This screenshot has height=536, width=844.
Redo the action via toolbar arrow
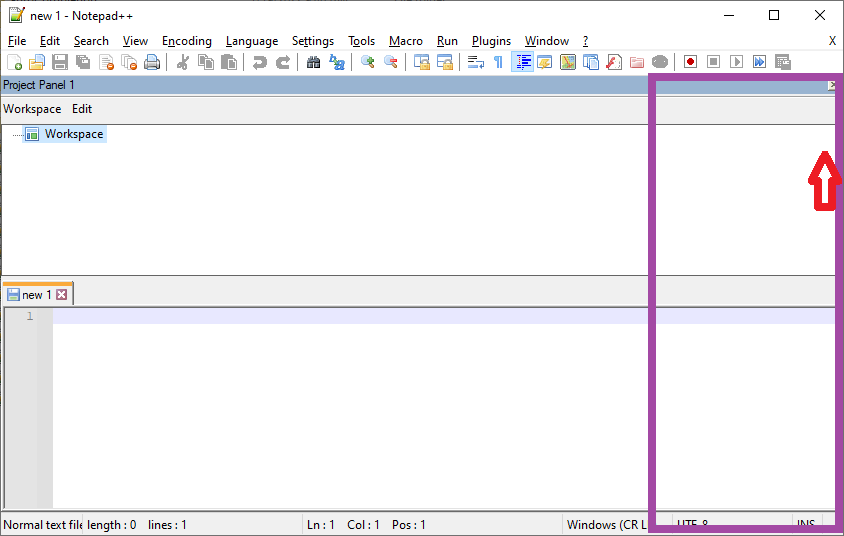point(283,62)
